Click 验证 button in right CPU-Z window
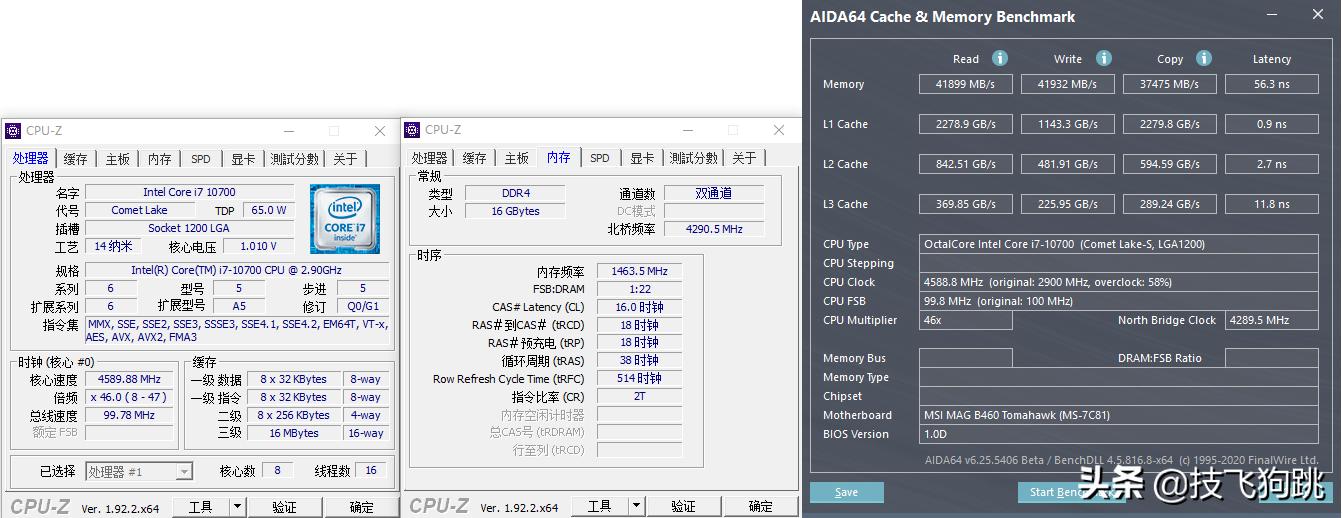1342x518 pixels. [683, 506]
